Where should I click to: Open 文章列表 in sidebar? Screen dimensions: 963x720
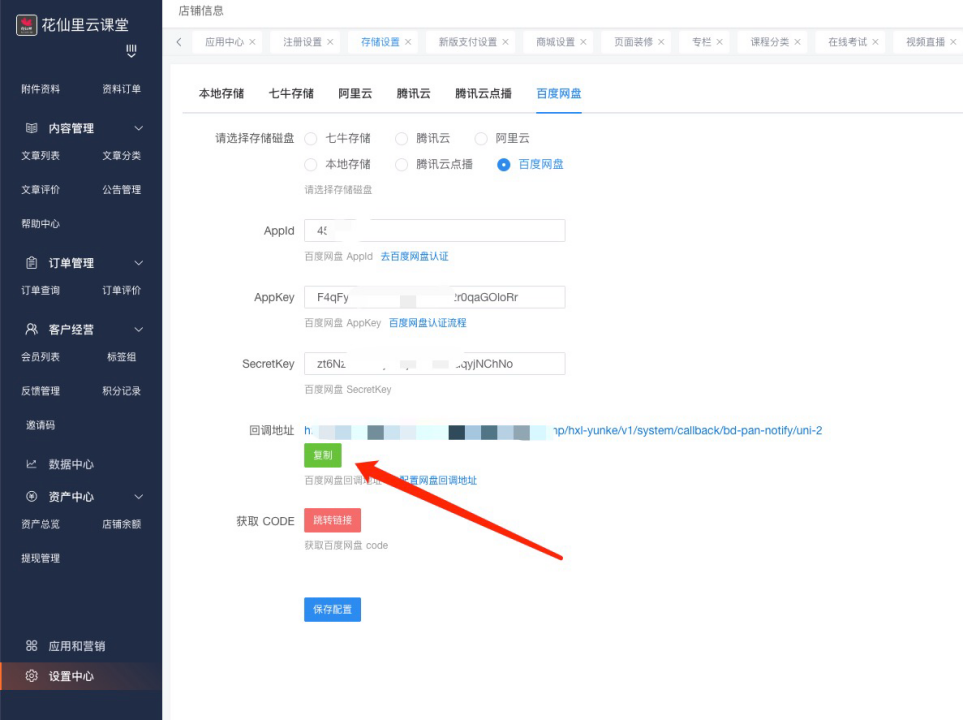point(41,155)
